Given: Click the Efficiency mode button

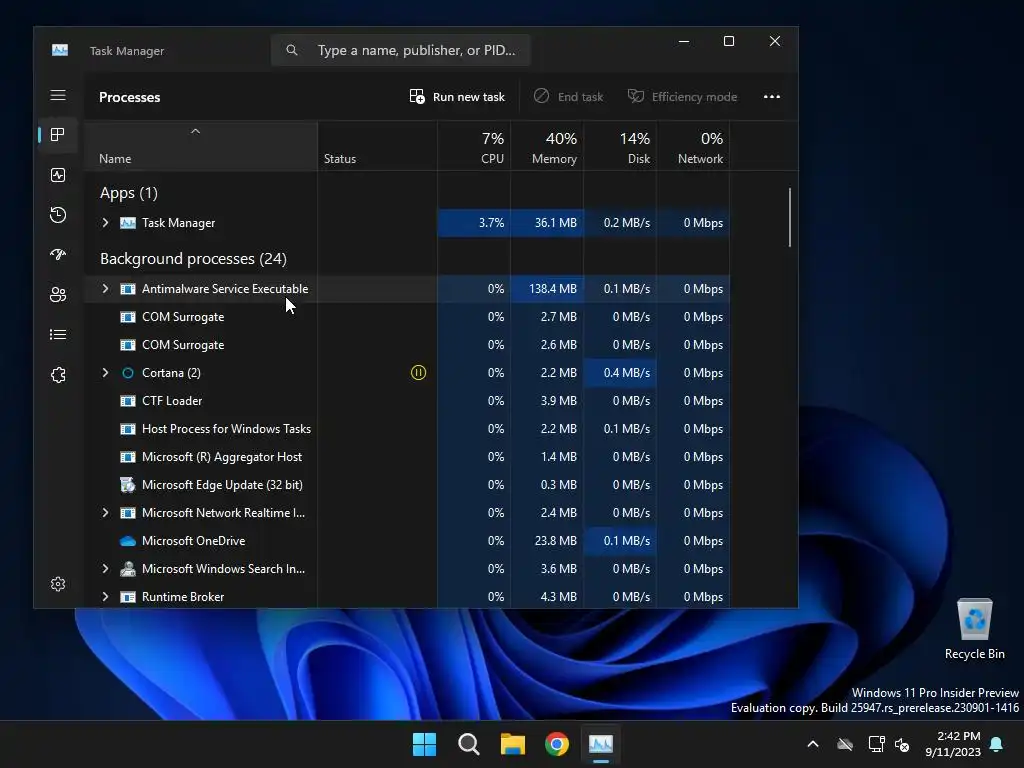Looking at the screenshot, I should 682,97.
